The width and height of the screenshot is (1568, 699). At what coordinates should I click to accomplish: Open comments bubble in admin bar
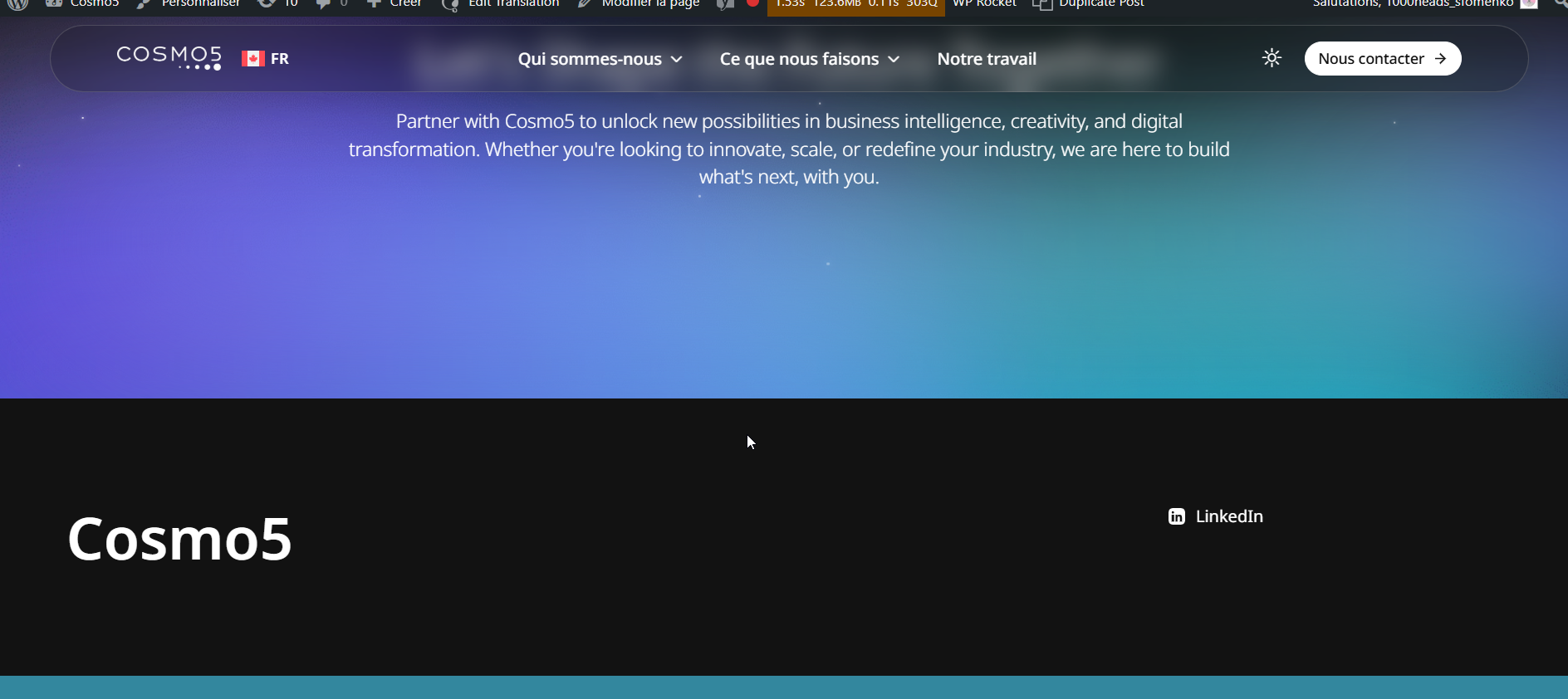(x=331, y=4)
